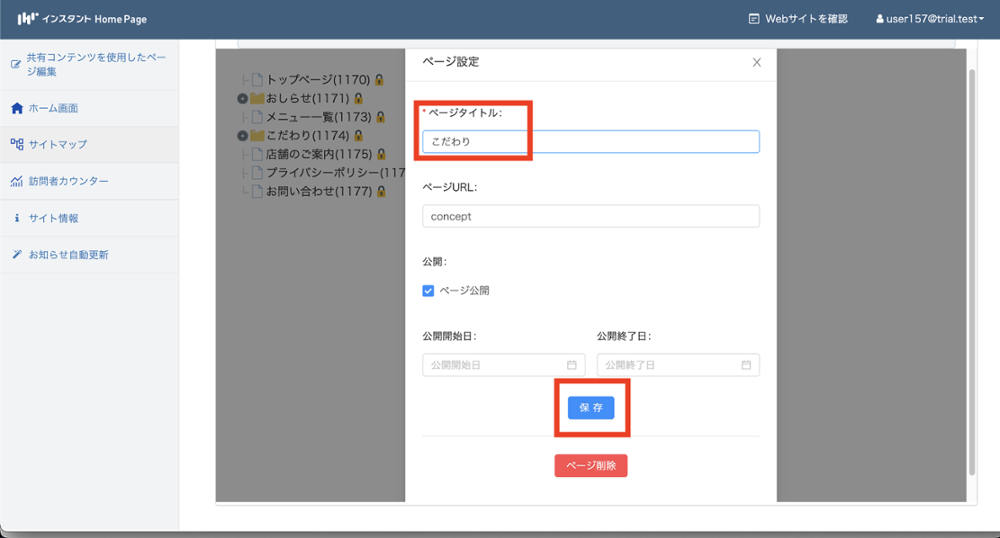This screenshot has height=538, width=1000.
Task: Uncheck the ページ公開 checkbox
Action: [429, 291]
